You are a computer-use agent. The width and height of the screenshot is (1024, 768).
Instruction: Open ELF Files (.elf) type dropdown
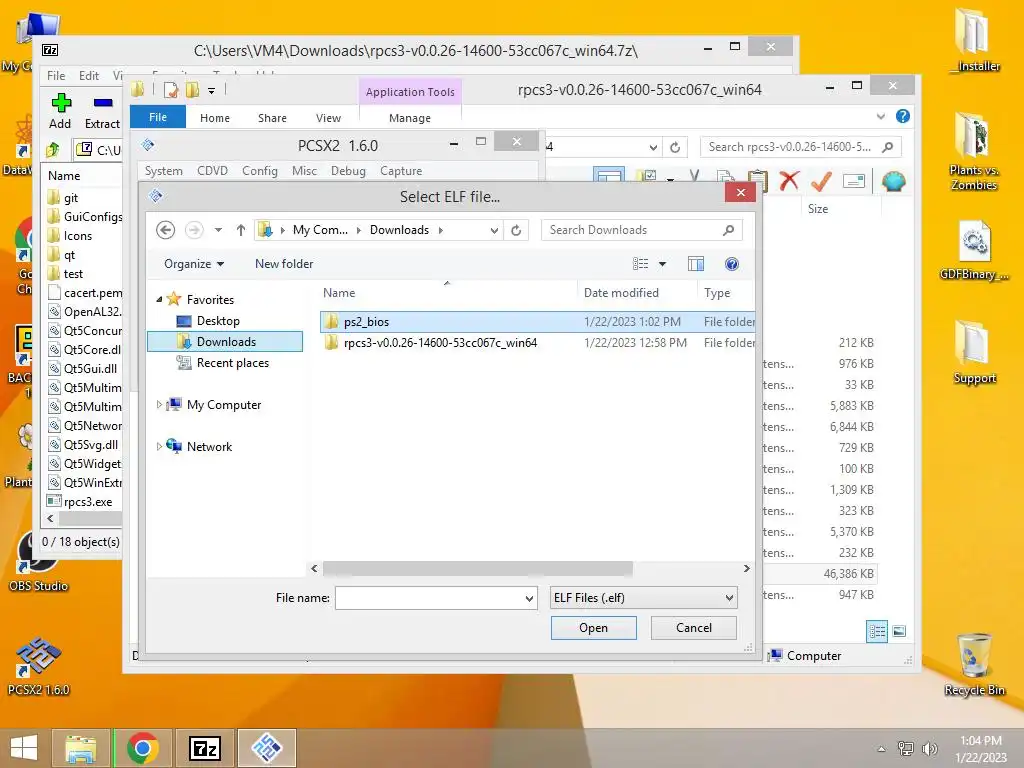click(x=644, y=598)
